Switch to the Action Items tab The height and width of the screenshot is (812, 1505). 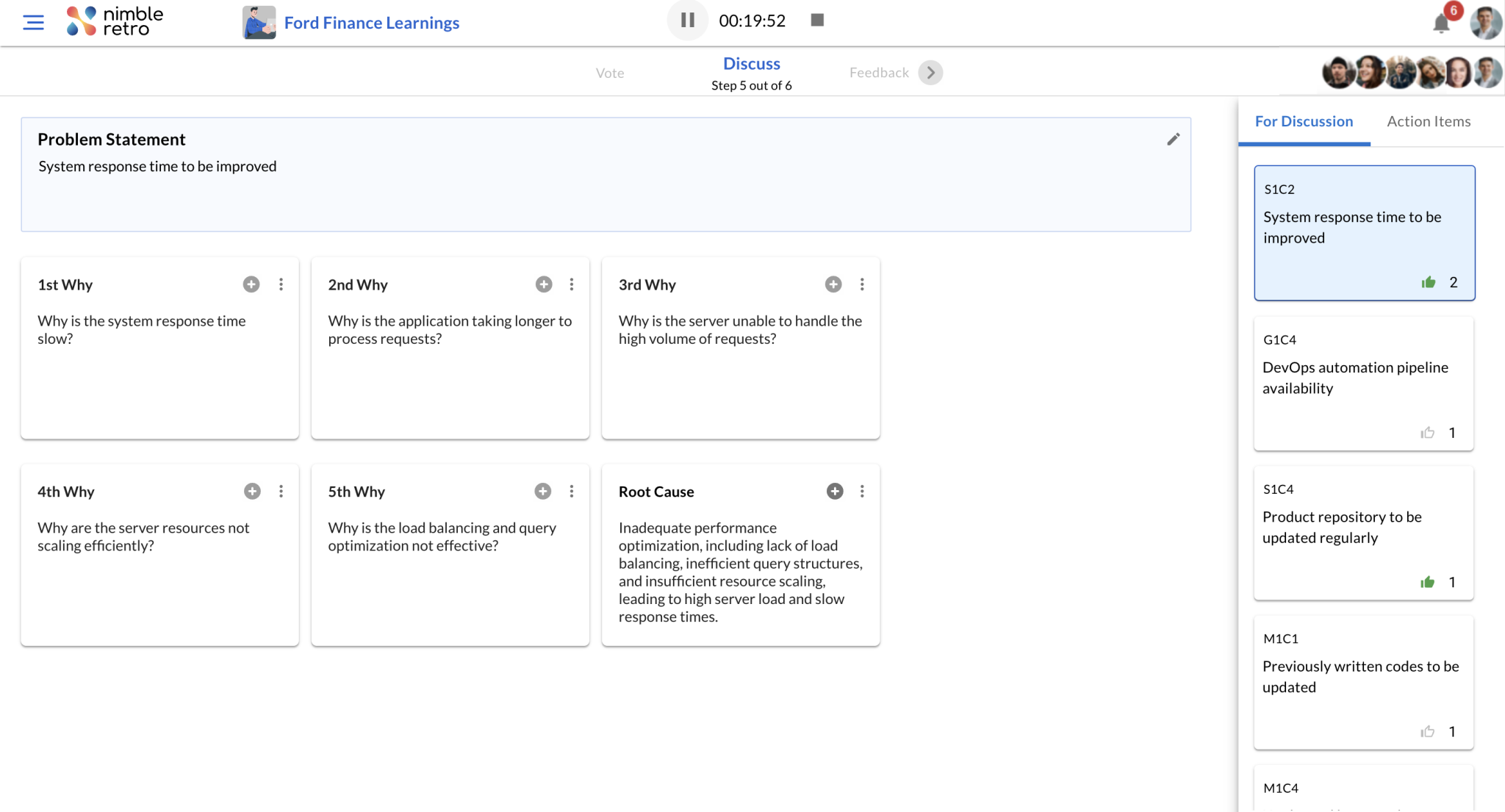point(1429,121)
